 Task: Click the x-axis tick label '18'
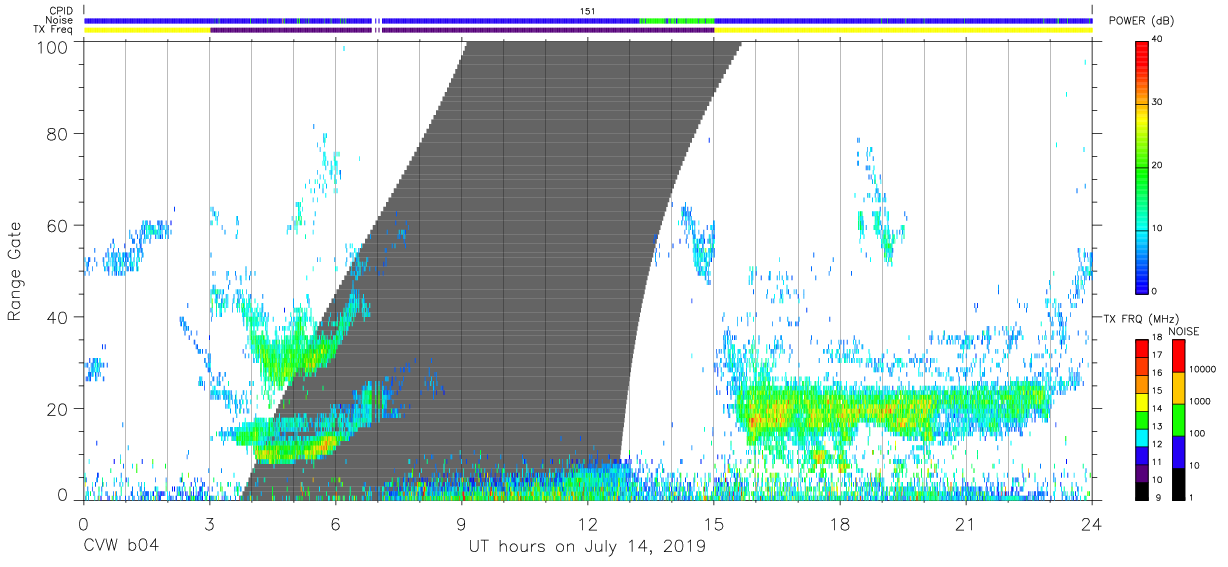tap(839, 524)
